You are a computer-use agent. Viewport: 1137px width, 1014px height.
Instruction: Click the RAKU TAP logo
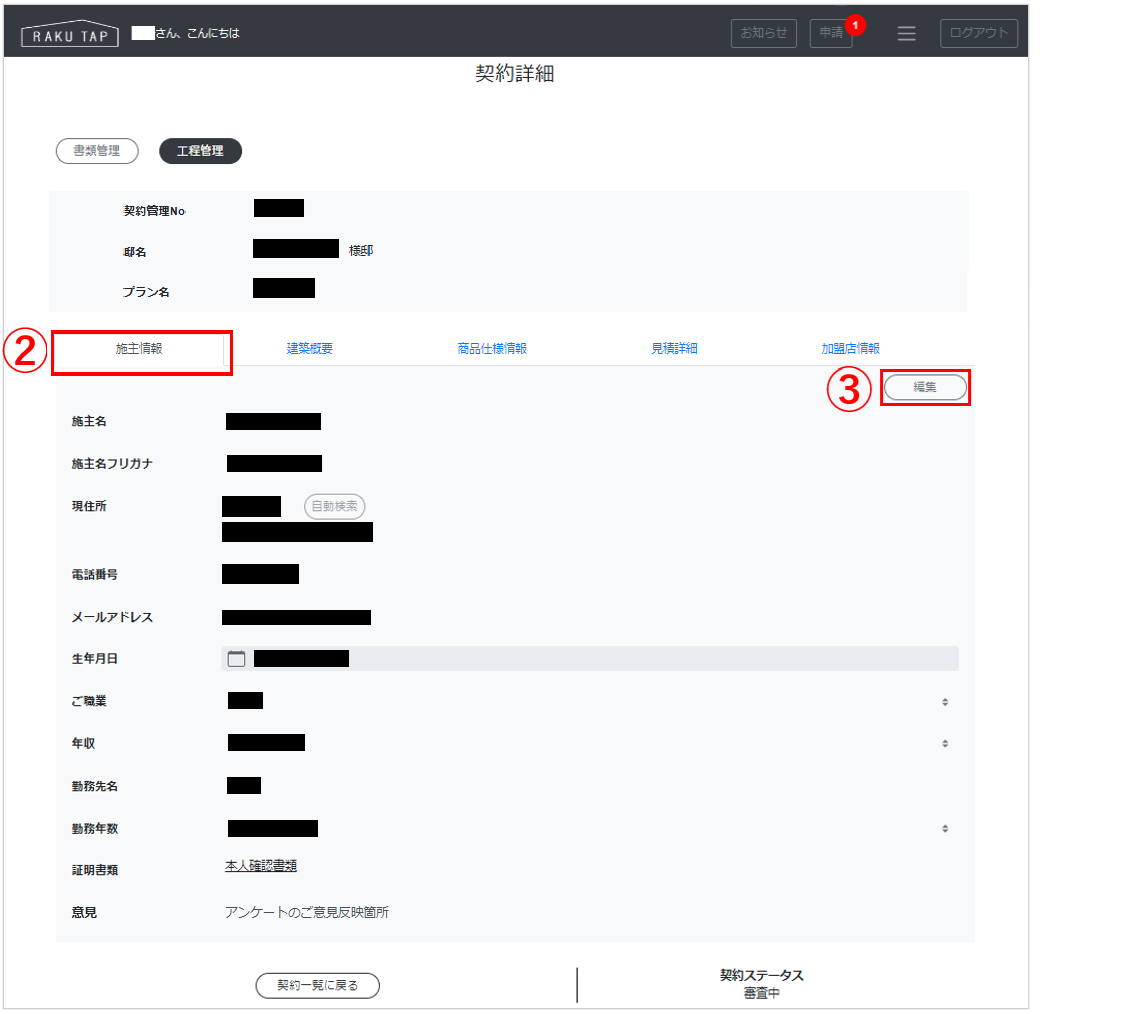70,33
